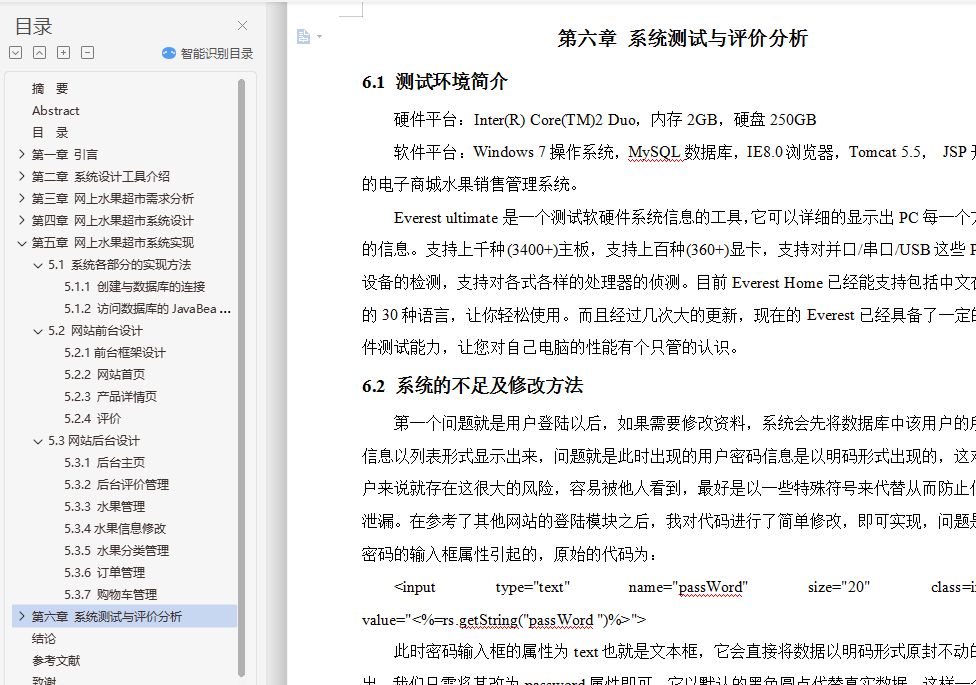976x685 pixels.
Task: Go to the 结论 entry
Action: point(44,639)
